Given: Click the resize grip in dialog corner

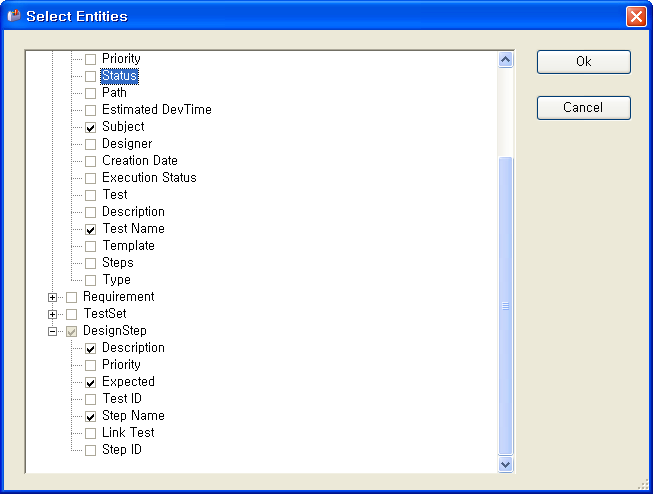Looking at the screenshot, I should [643, 484].
